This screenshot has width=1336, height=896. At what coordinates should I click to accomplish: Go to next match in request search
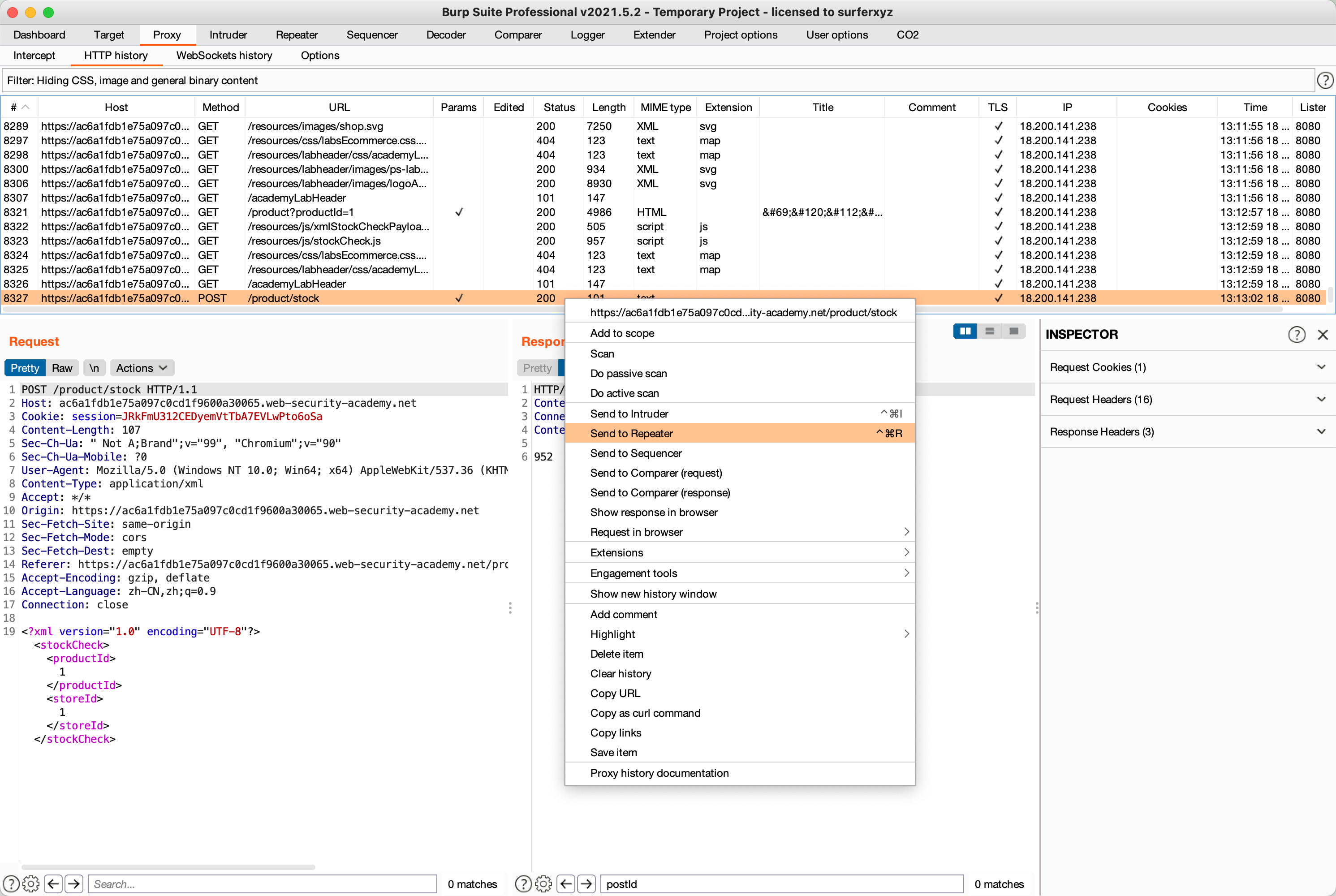click(74, 884)
